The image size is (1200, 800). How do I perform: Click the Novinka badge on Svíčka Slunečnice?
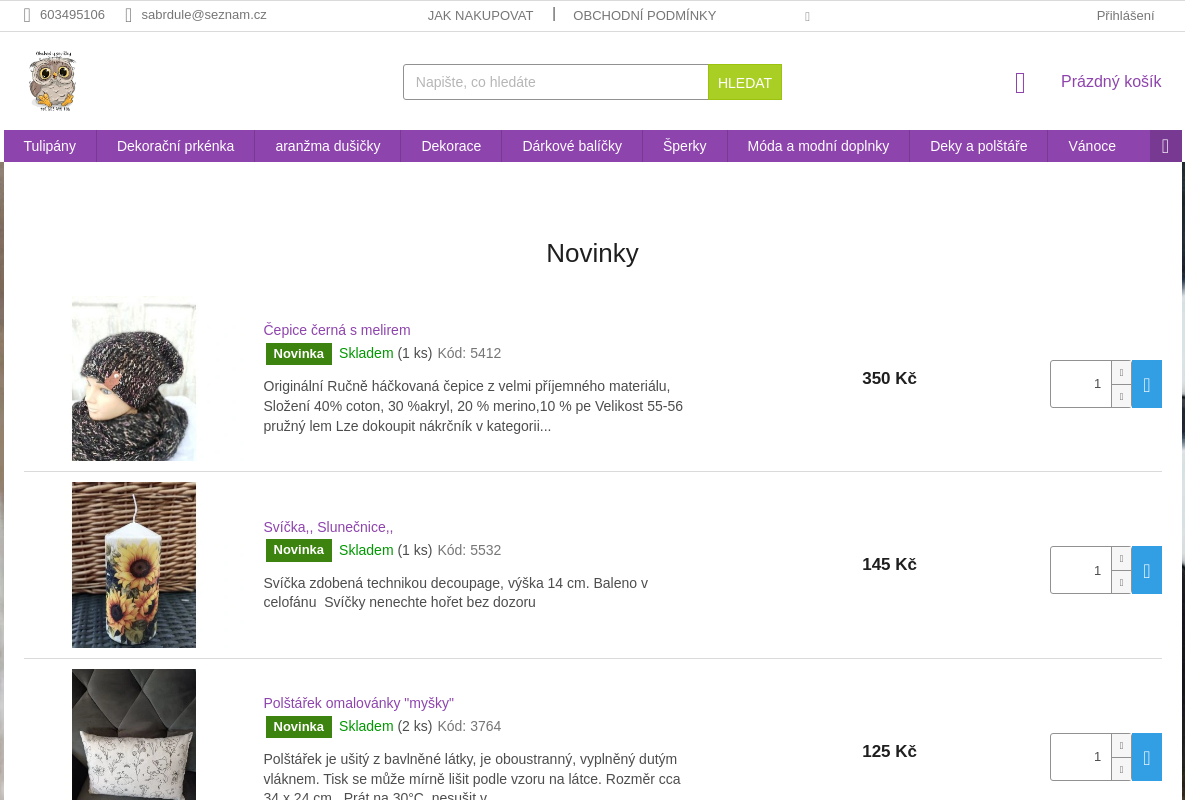click(299, 550)
